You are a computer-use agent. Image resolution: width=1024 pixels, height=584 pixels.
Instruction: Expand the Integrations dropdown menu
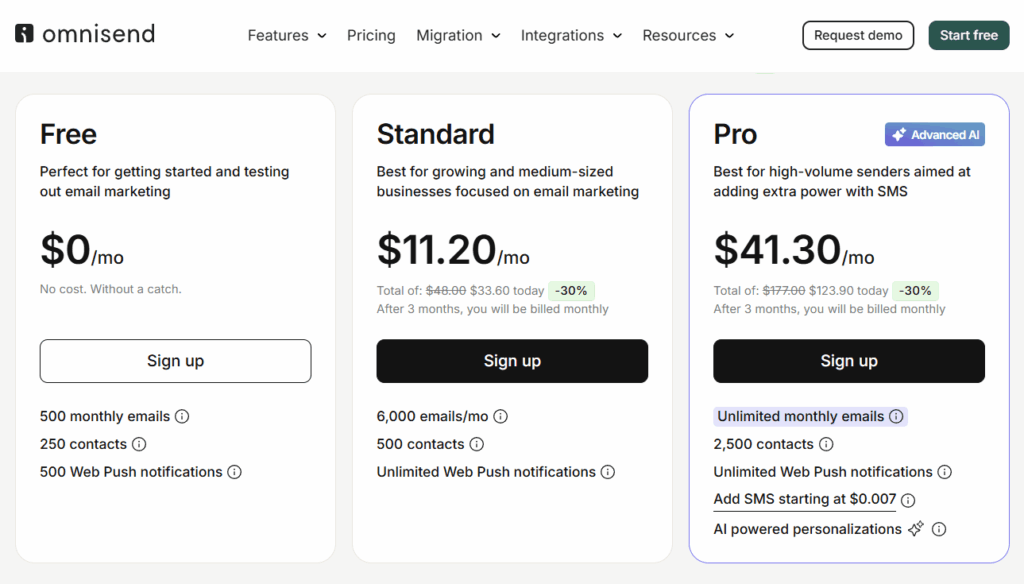click(571, 35)
